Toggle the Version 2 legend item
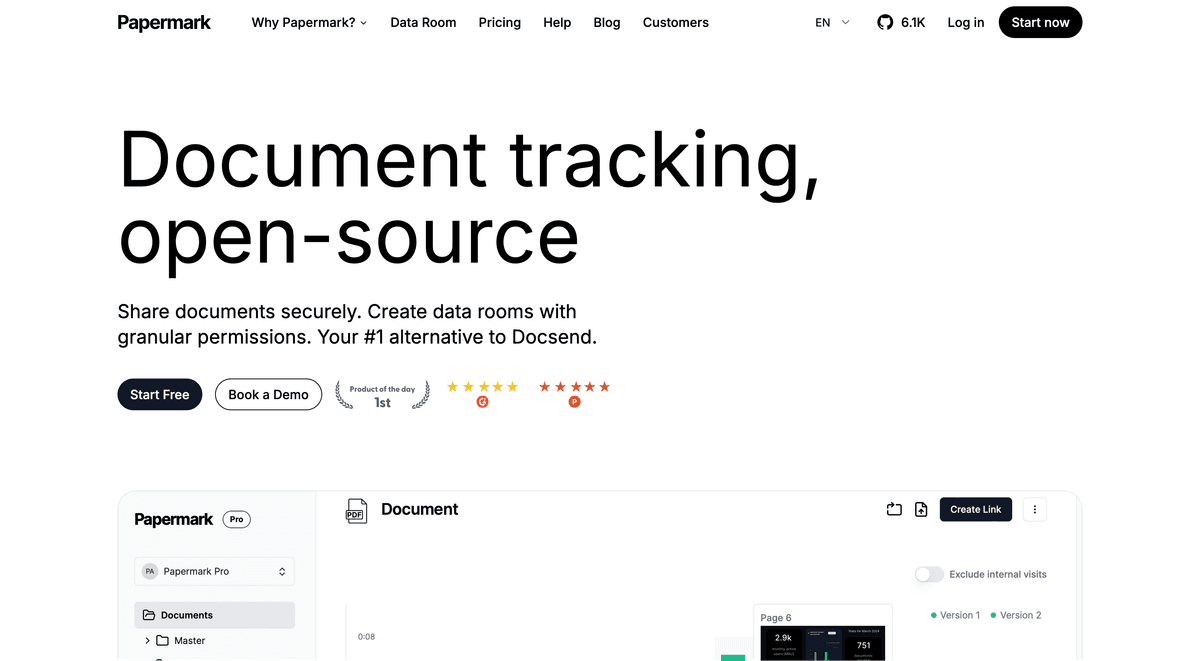1200x661 pixels. 1015,615
